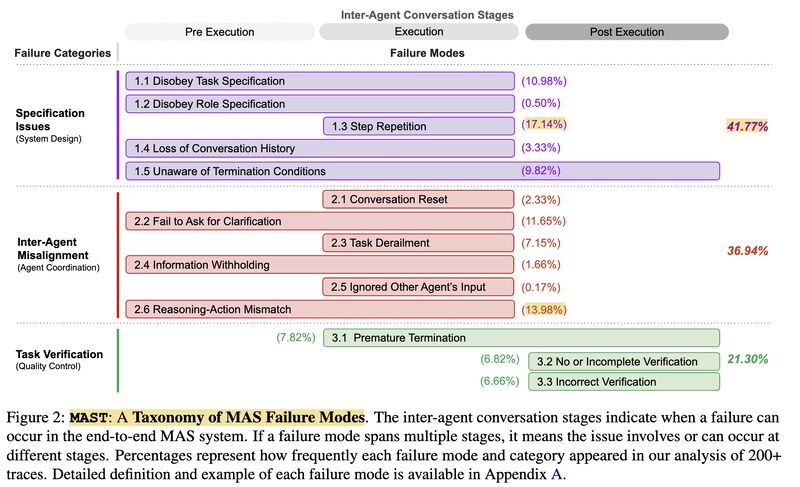Viewport: 800px width, 487px height.
Task: Select the Pre Execution stage header
Action: [219, 32]
